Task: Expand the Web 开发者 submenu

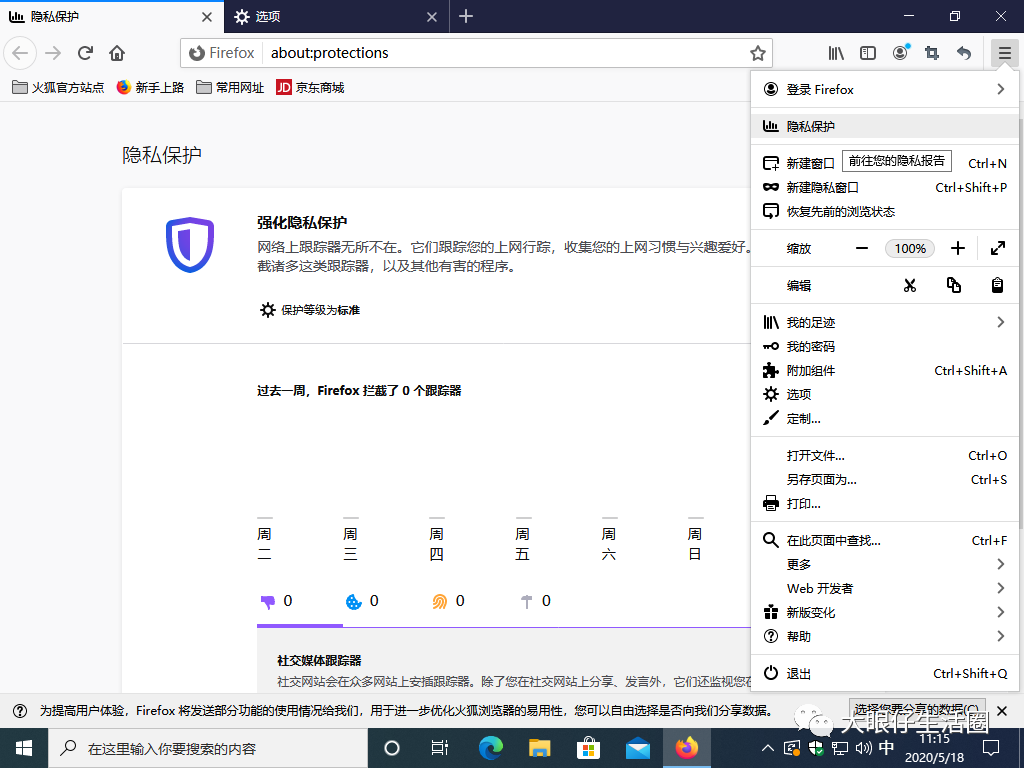Action: 884,588
